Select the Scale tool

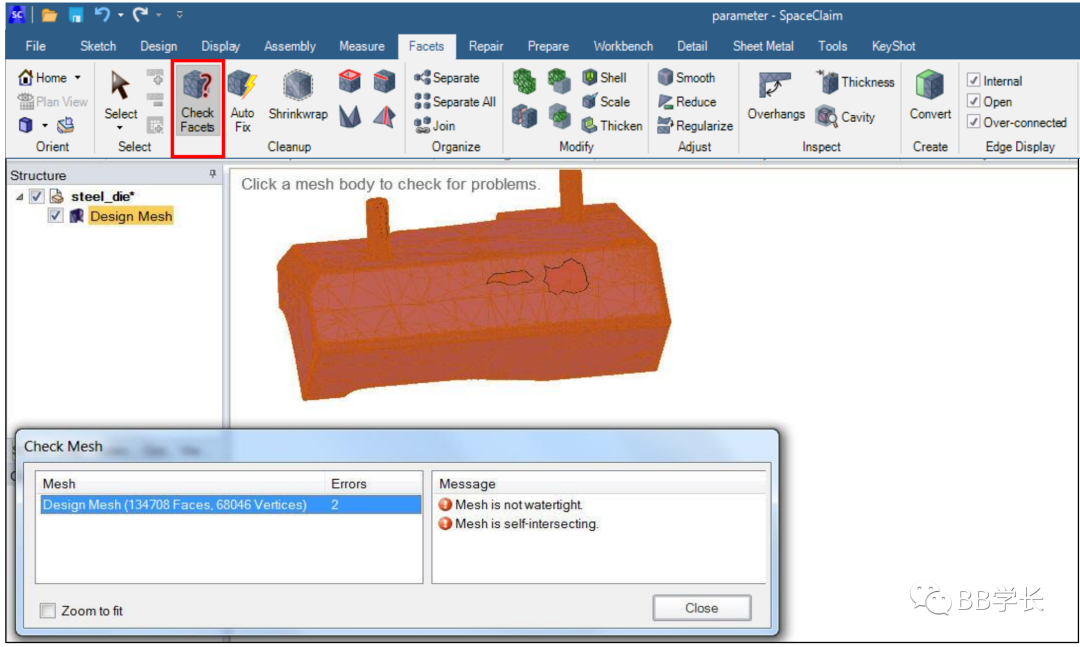click(605, 102)
